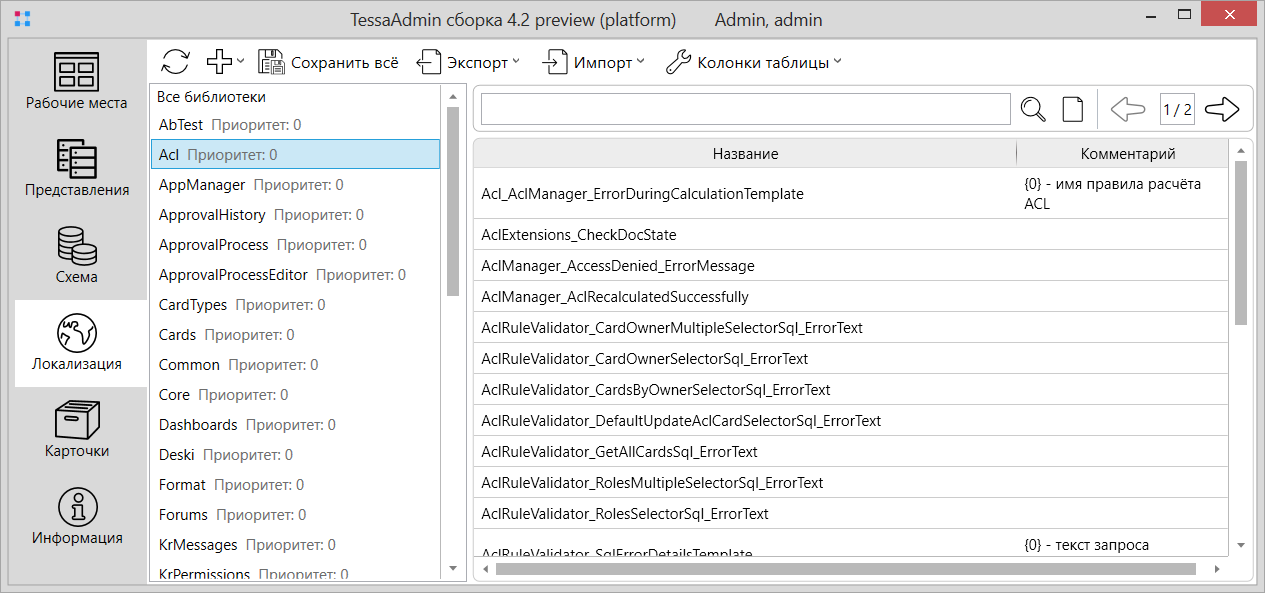Click into the search text field
The height and width of the screenshot is (593, 1265).
[745, 109]
